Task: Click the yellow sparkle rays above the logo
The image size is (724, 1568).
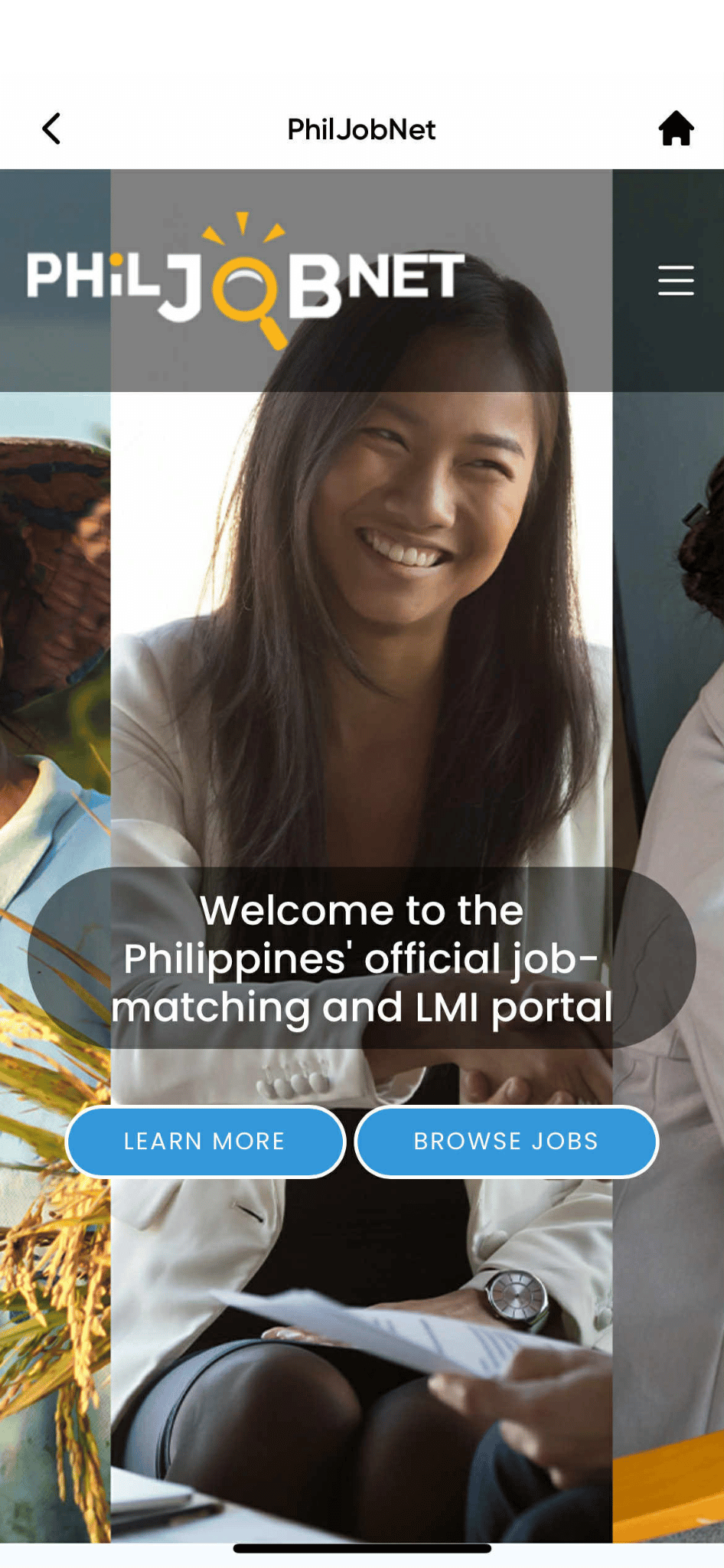Action: coord(243,227)
